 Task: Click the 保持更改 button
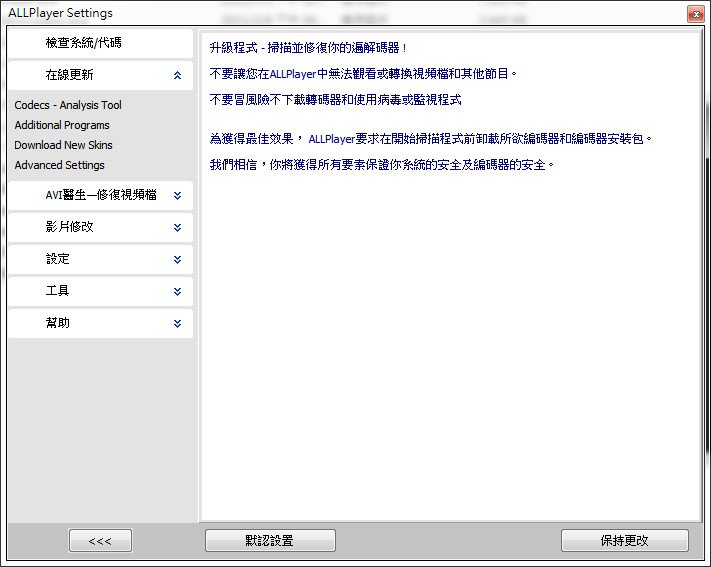coord(624,541)
